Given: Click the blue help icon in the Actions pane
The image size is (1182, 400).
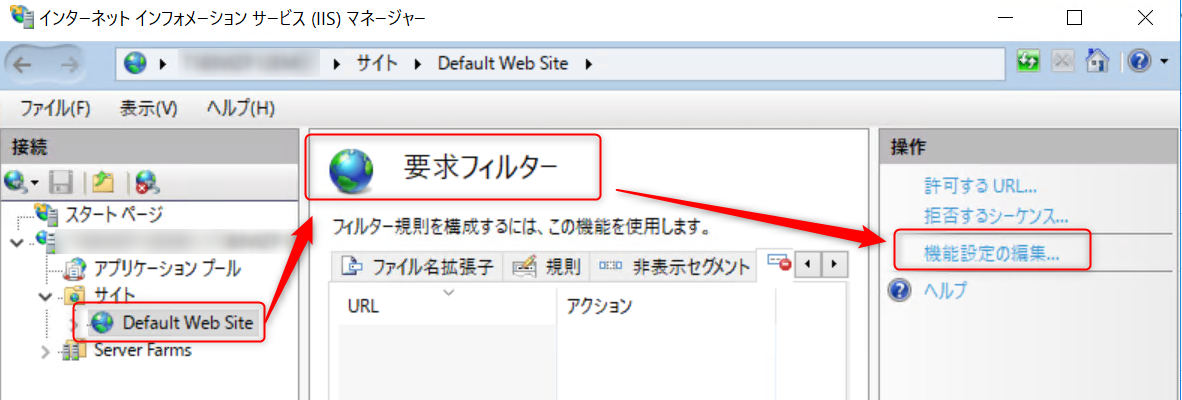Looking at the screenshot, I should coord(900,291).
